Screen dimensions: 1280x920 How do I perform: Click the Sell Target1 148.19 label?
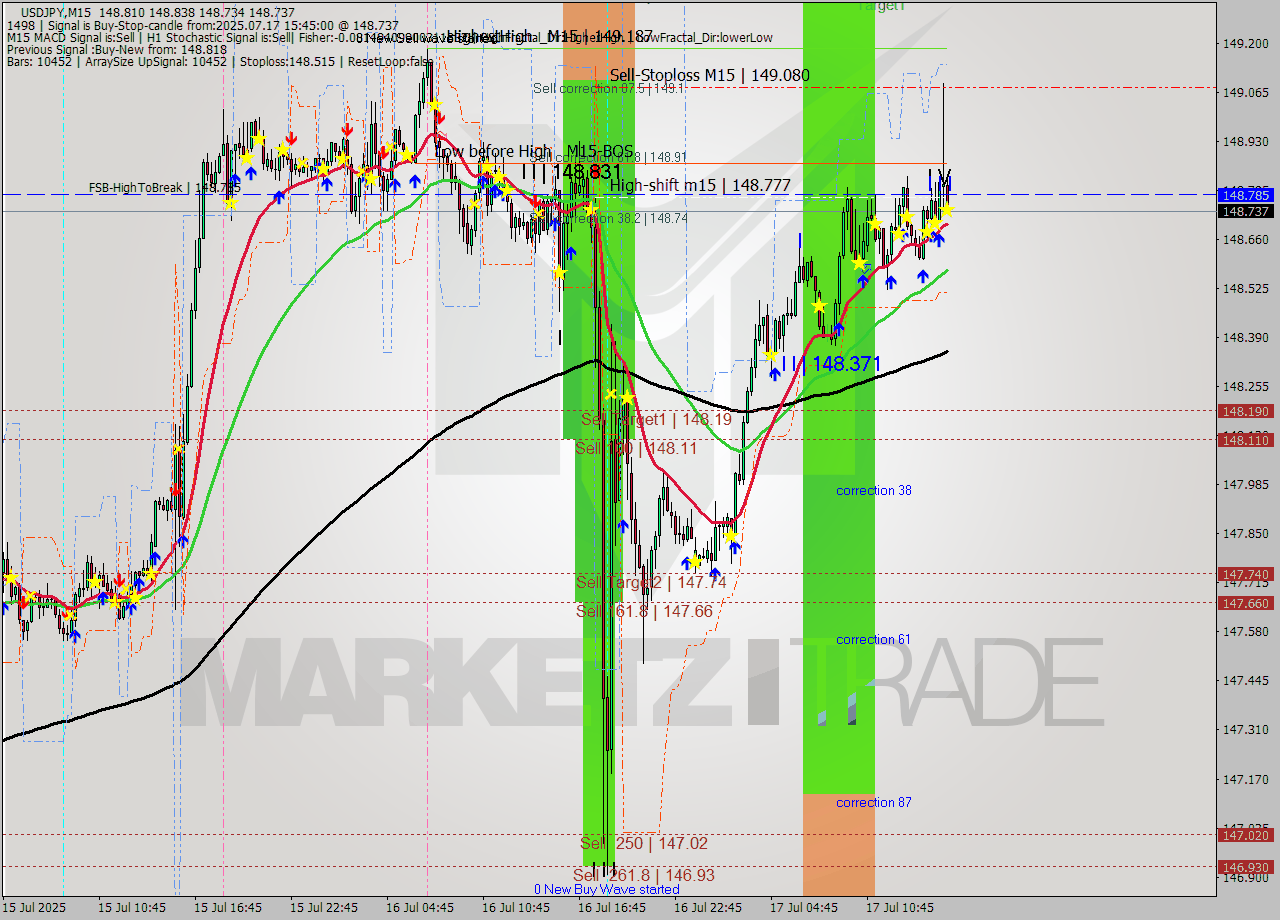coord(655,420)
